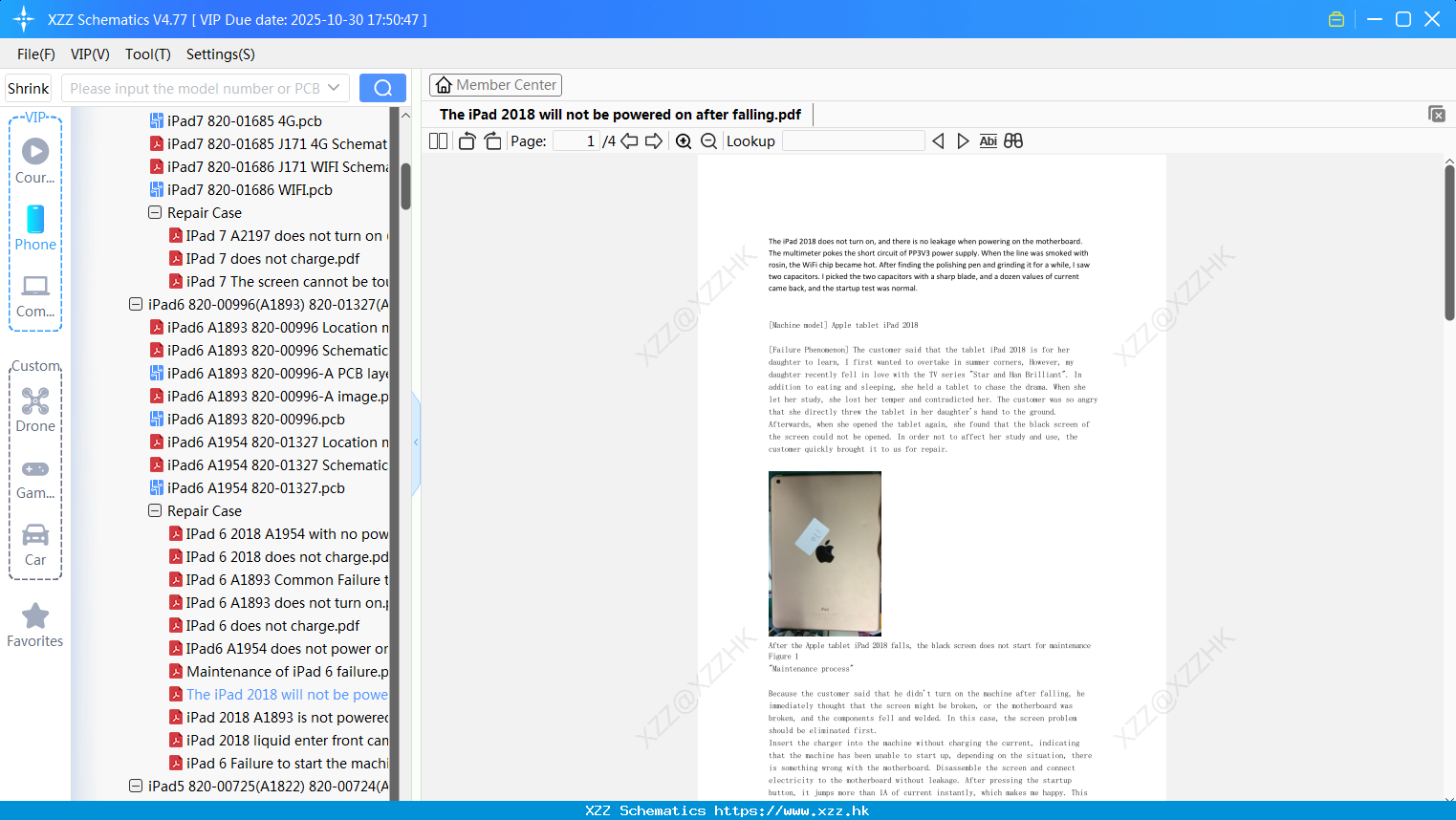
Task: Click the blue search button
Action: pyautogui.click(x=382, y=88)
